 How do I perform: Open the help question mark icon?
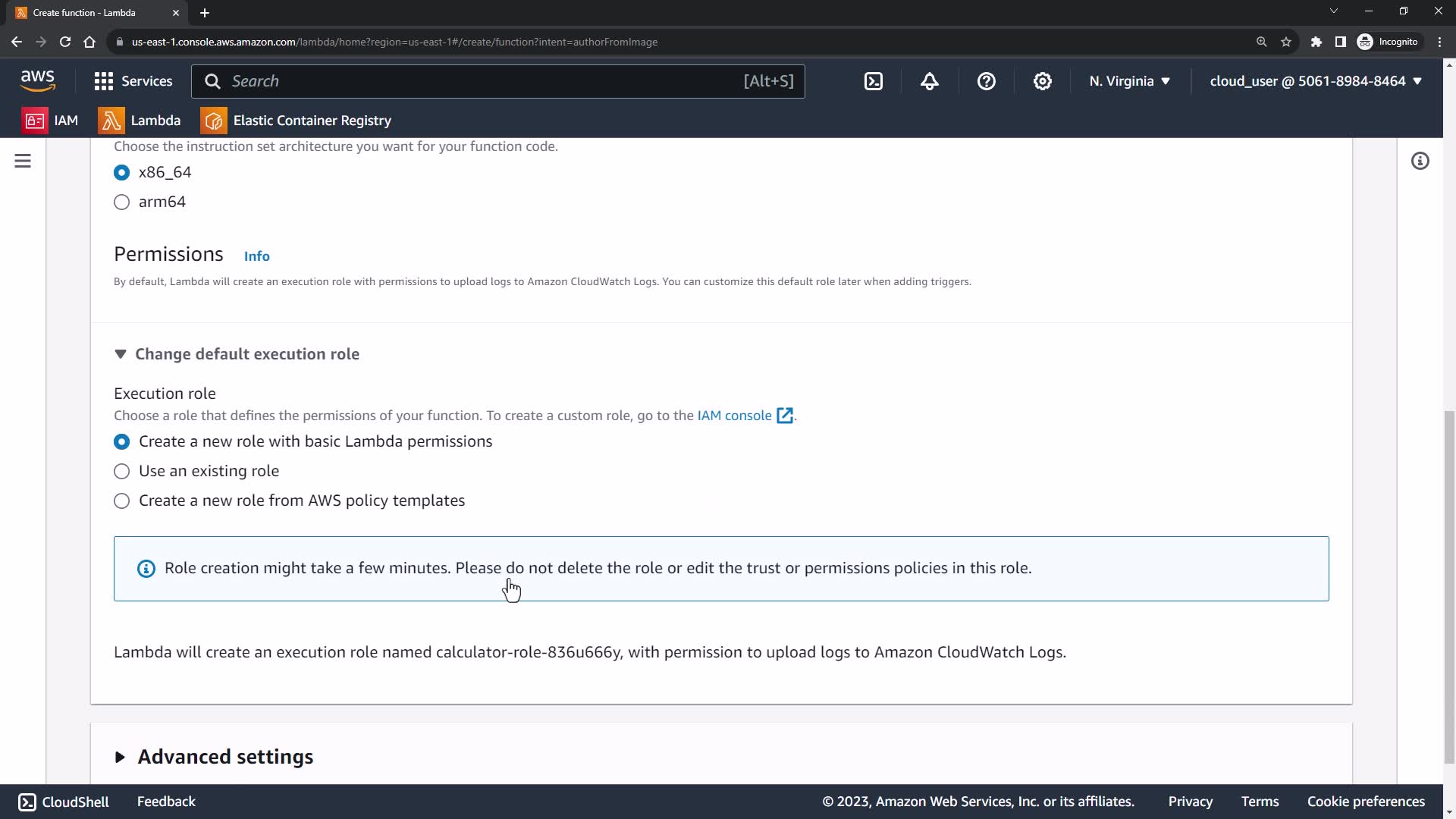coord(986,81)
